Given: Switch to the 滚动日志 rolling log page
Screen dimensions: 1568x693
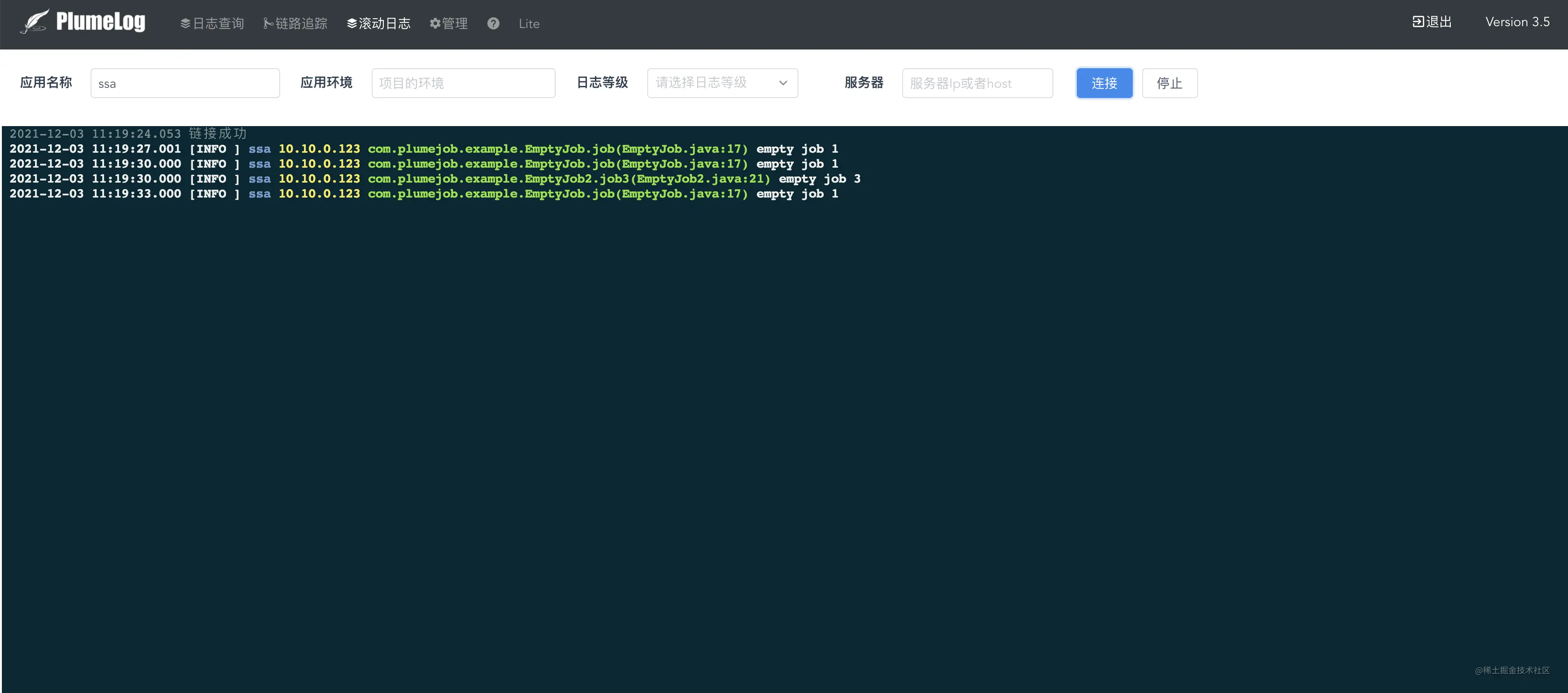Looking at the screenshot, I should (379, 23).
